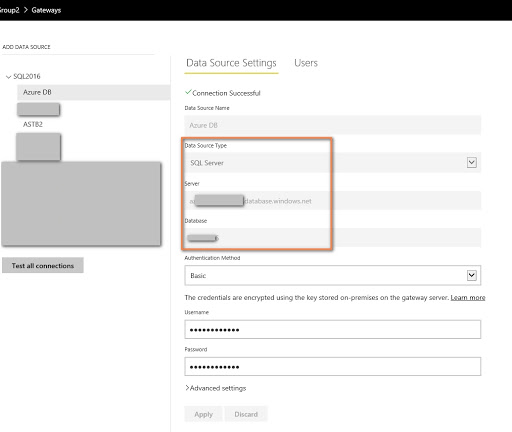
Task: Click the Basic authentication combo box
Action: 333,275
